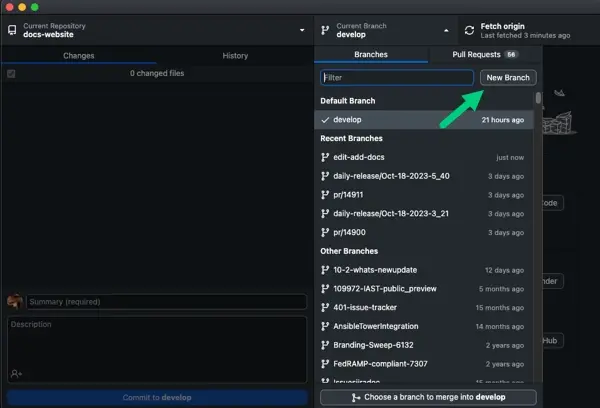Expand the Current Repository dropdown
600x408 pixels.
[301, 30]
